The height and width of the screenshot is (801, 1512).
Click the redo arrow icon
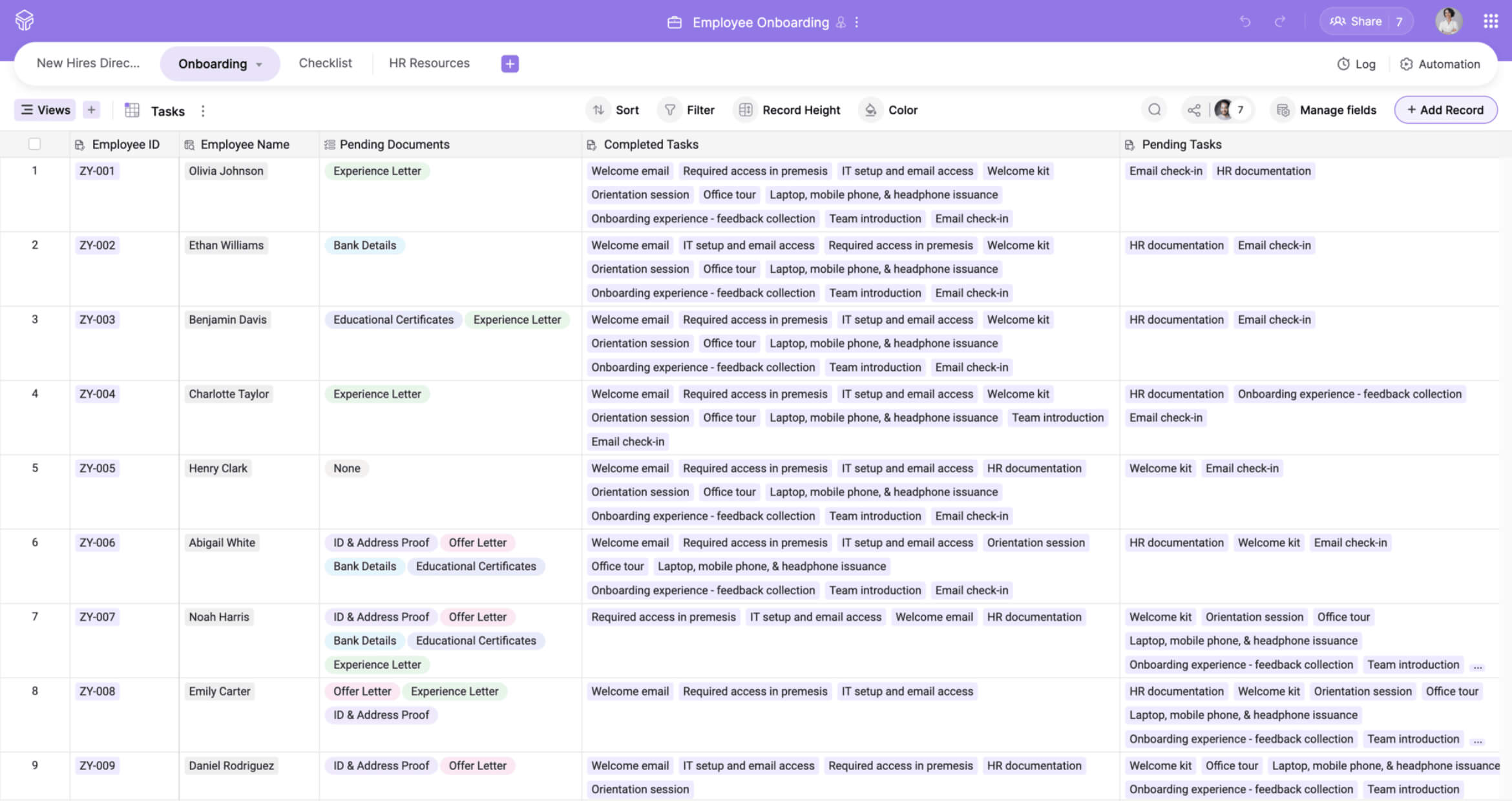click(x=1279, y=22)
